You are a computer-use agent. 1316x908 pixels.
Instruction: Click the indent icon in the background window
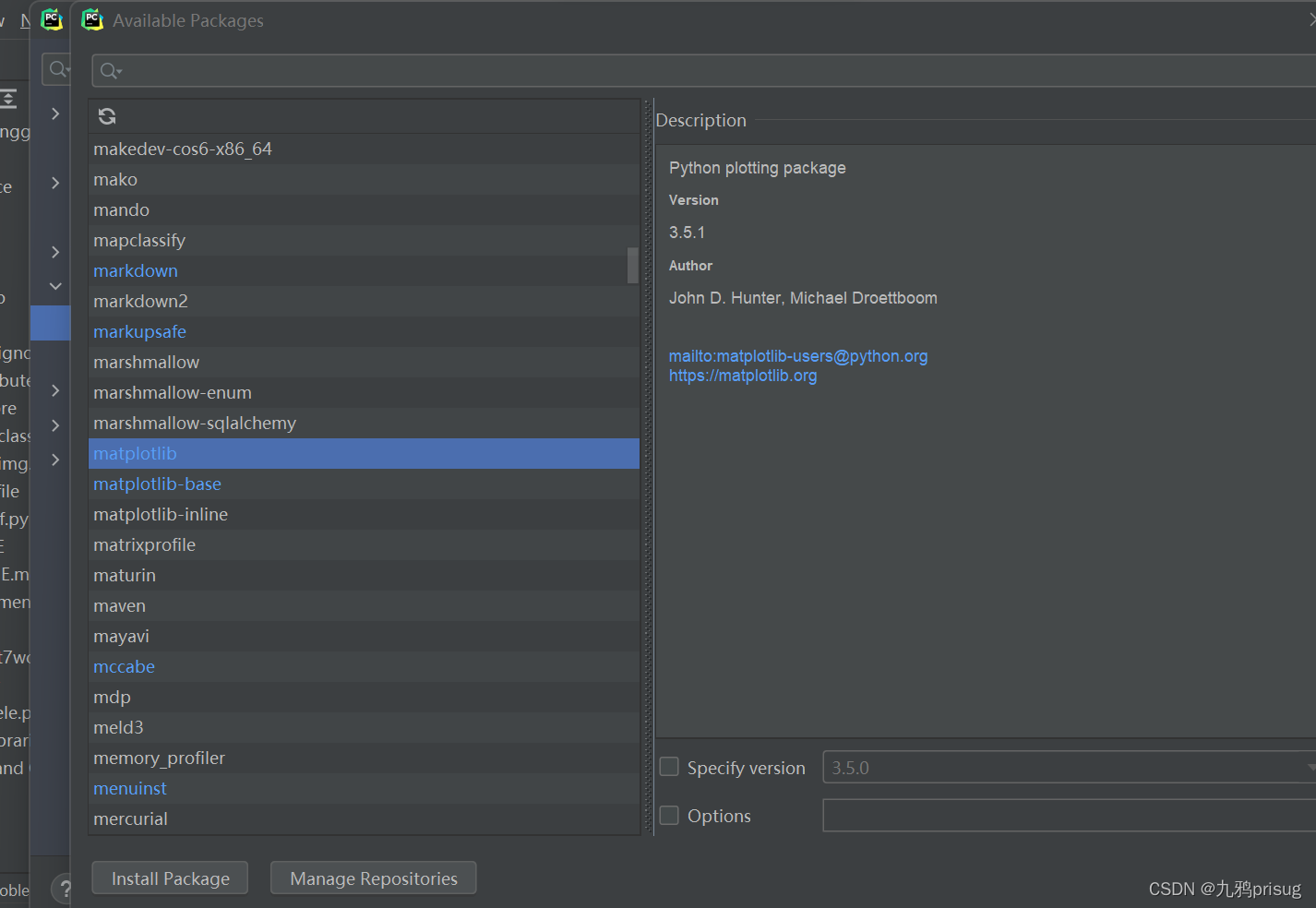[8, 99]
